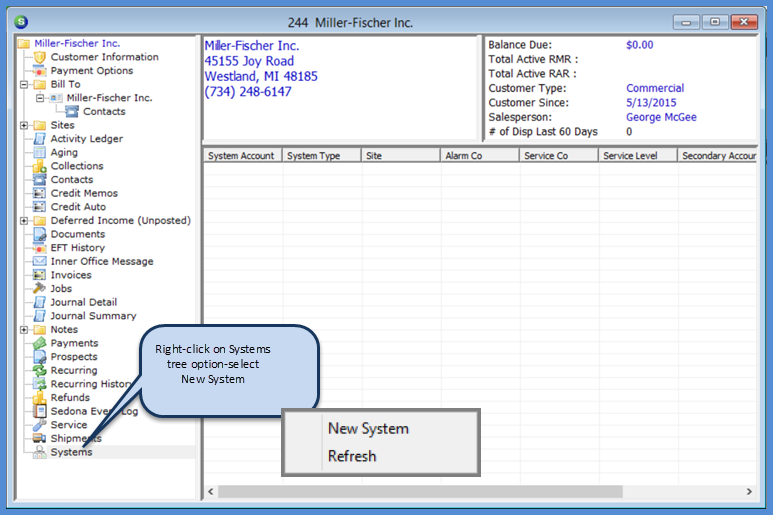This screenshot has width=773, height=515.
Task: Click the horizontal scrollbar thumb
Action: click(421, 492)
